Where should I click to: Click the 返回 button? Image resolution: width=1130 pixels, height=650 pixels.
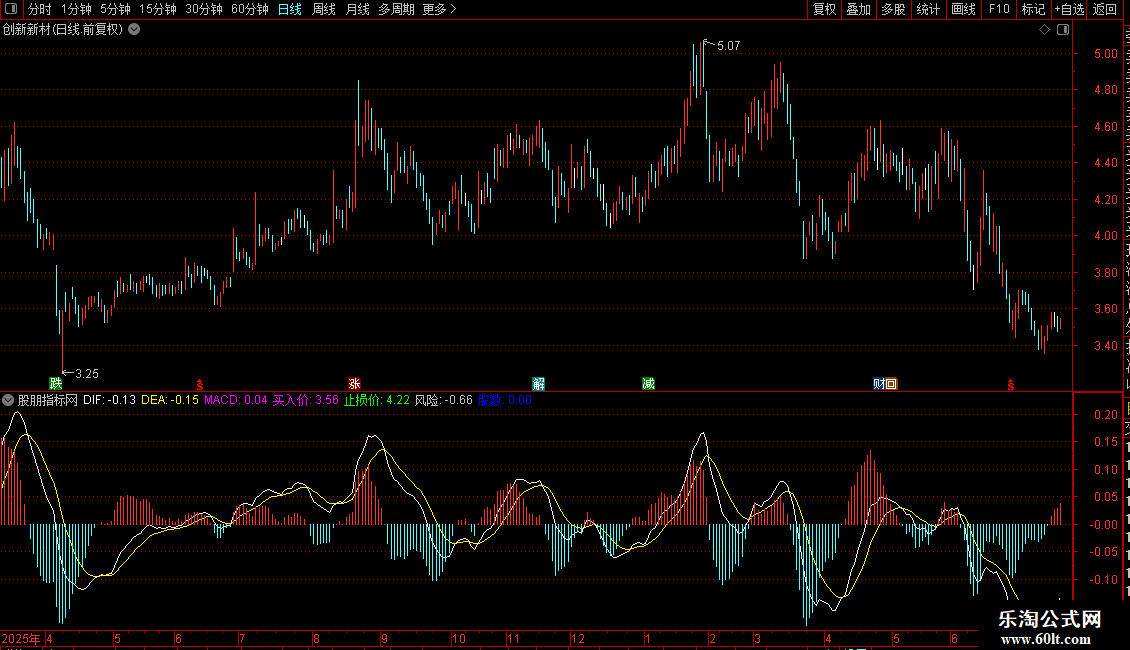(1105, 9)
